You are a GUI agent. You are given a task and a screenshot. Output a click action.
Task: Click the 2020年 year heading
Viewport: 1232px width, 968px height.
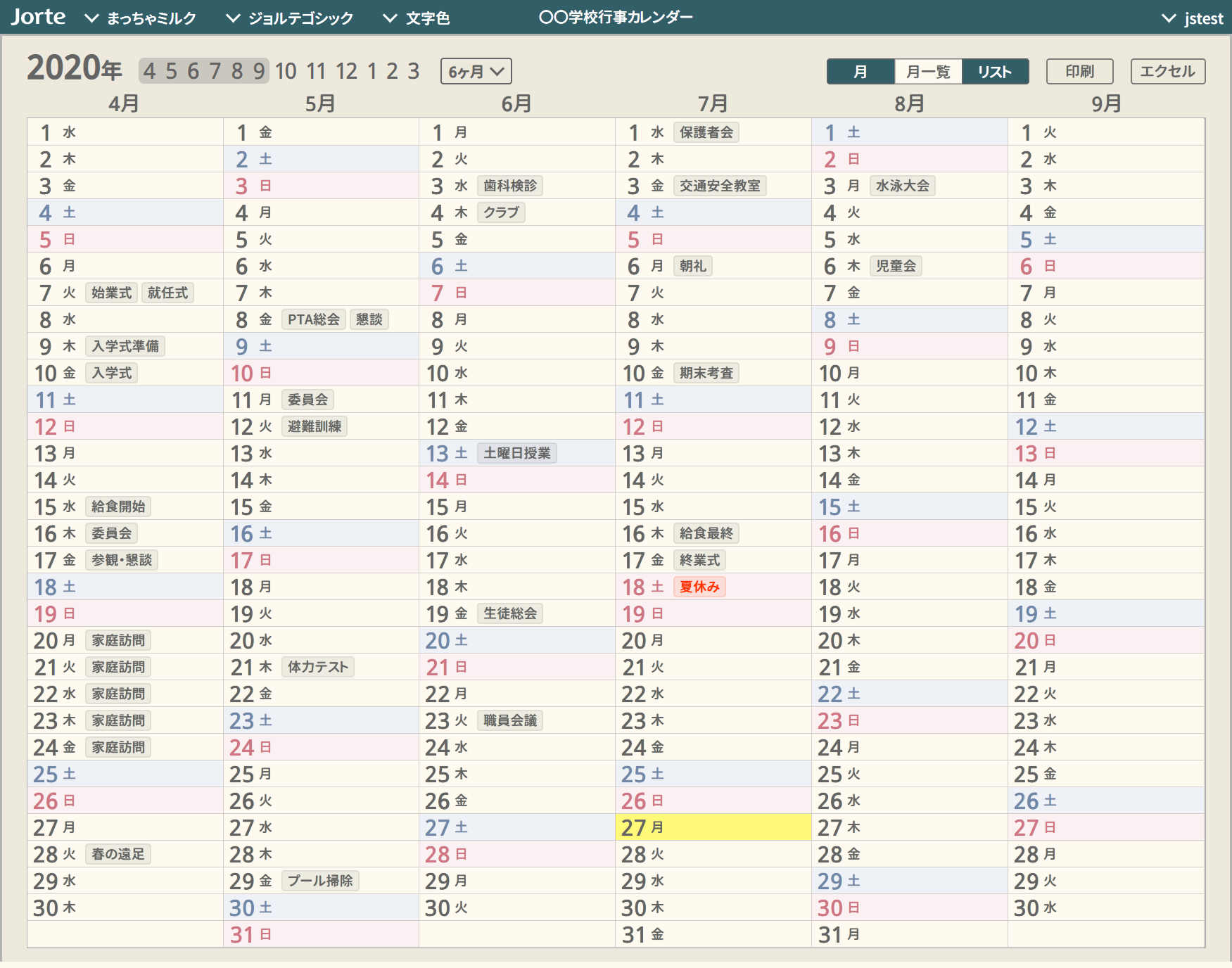[x=75, y=69]
